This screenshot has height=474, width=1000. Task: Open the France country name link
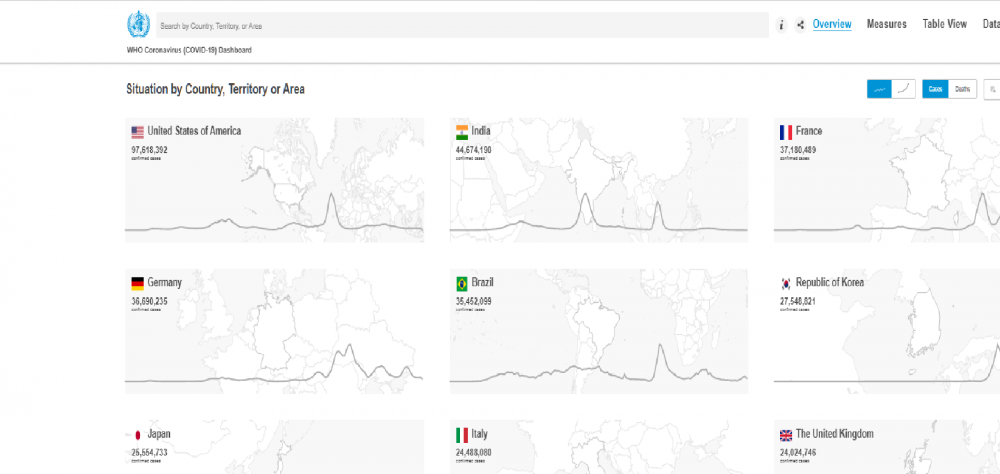coord(809,131)
